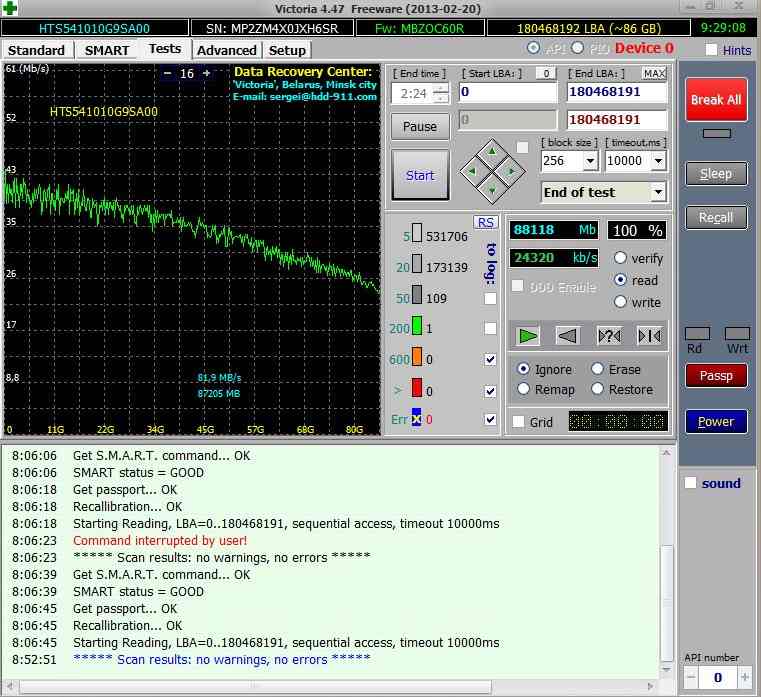Image resolution: width=761 pixels, height=697 pixels.
Task: Open the timeout ms dropdown
Action: coord(658,161)
